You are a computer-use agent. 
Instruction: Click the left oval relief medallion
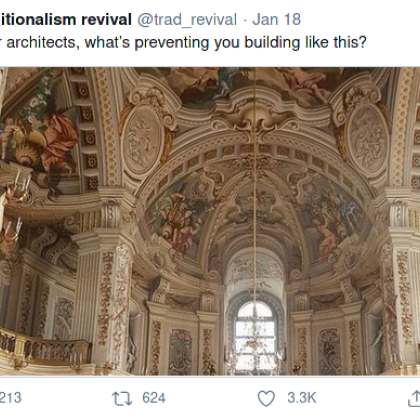144,140
